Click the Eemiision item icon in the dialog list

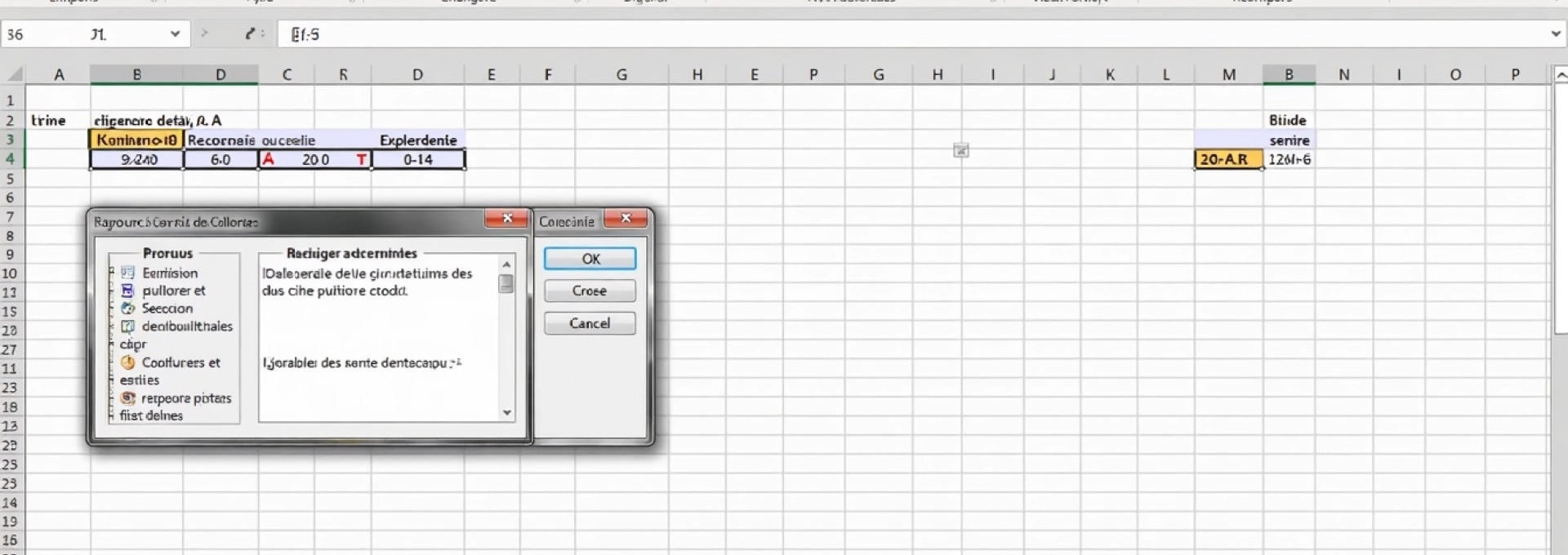pos(127,273)
